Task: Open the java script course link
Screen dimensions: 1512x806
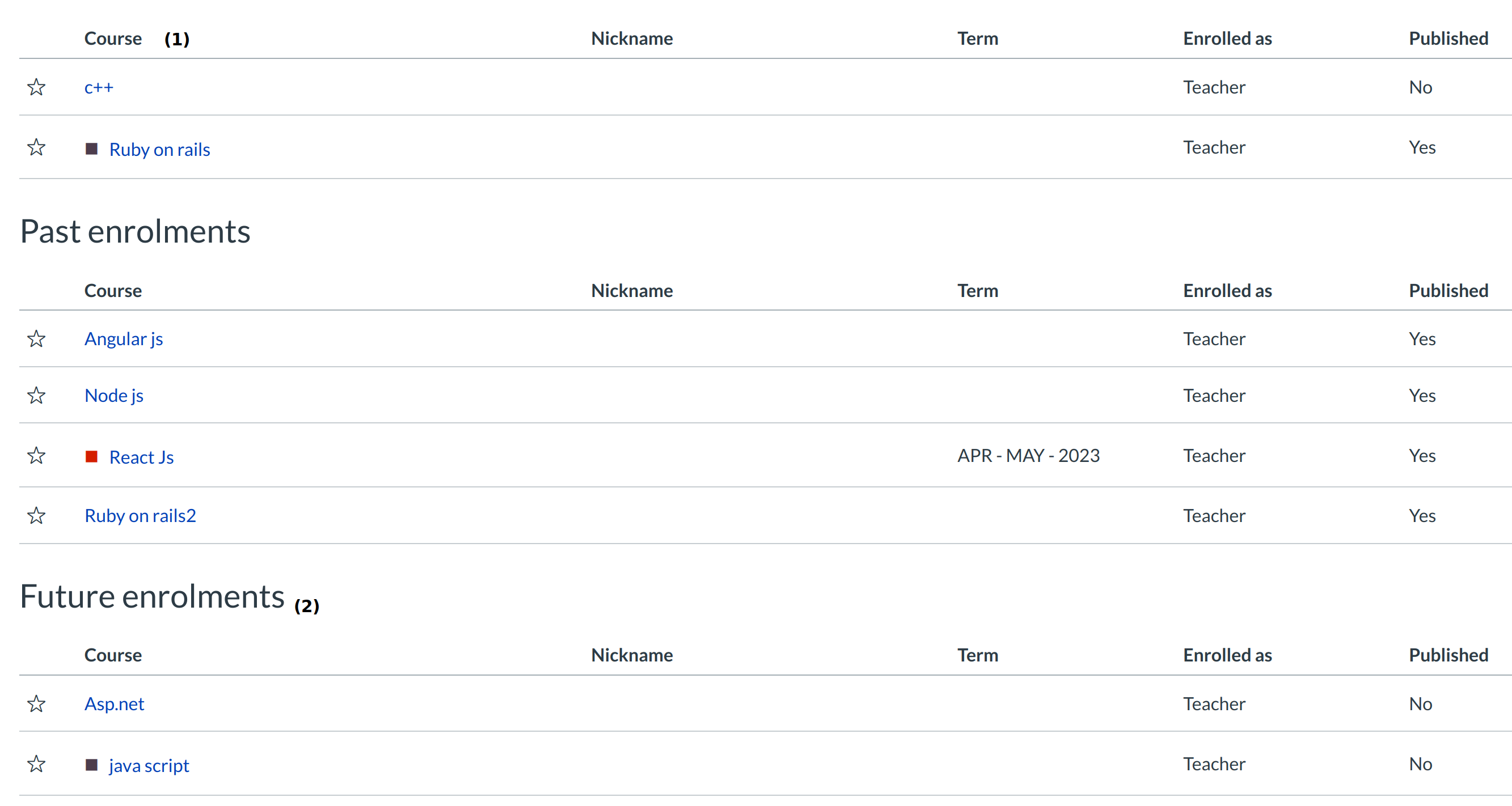Action: point(149,766)
